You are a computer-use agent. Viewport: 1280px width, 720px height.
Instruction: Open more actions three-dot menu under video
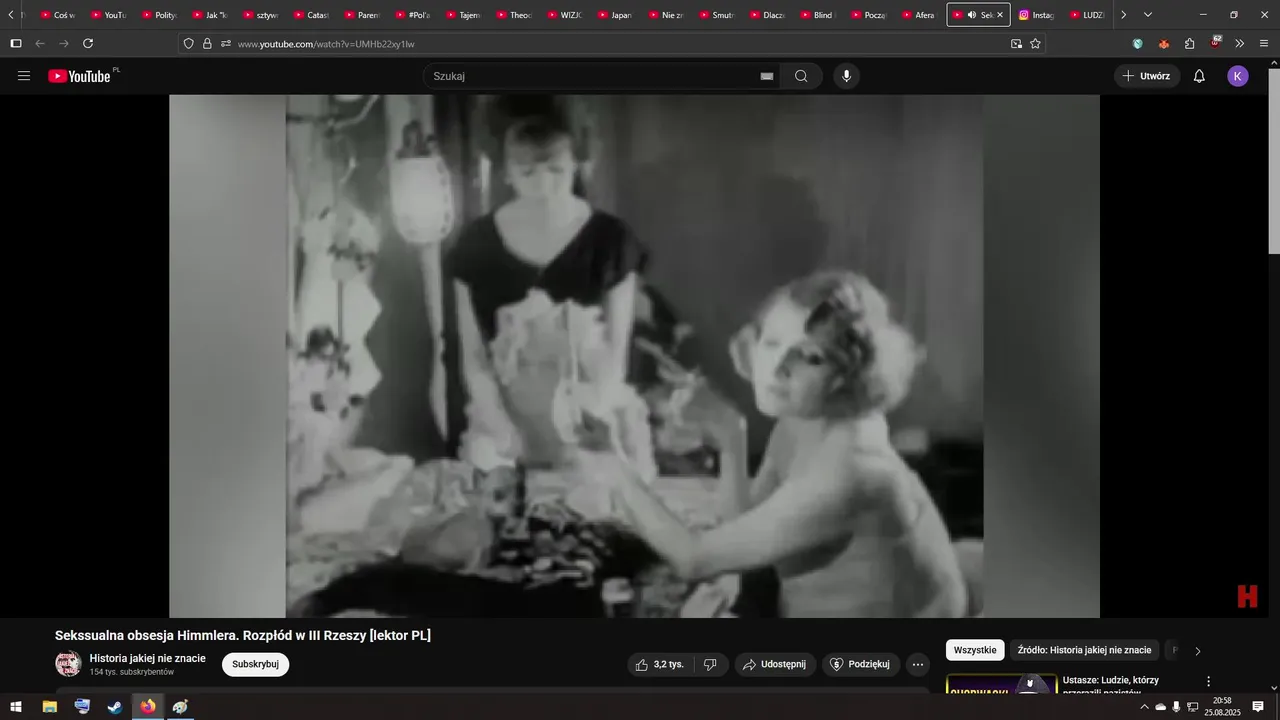(917, 664)
